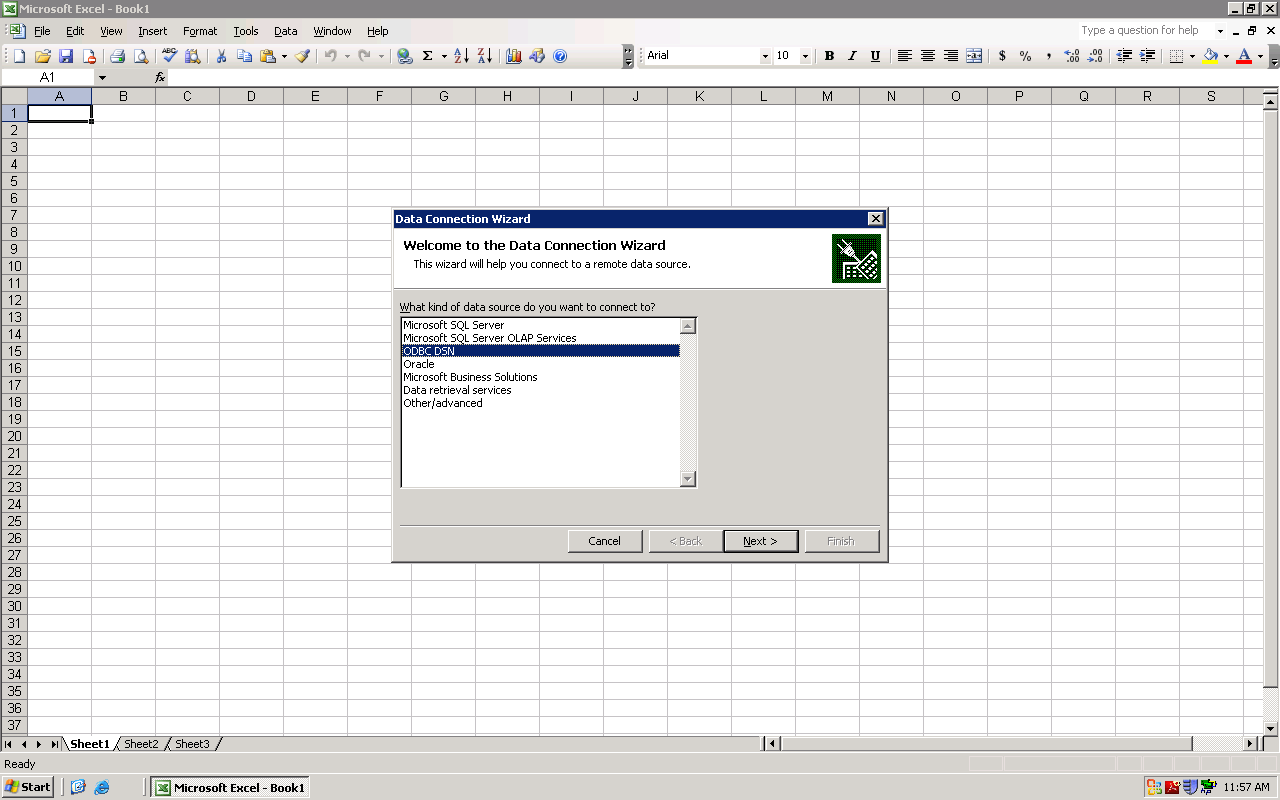Click the Sort Descending Z-A icon
Screen dimensions: 1280x800
pos(484,56)
